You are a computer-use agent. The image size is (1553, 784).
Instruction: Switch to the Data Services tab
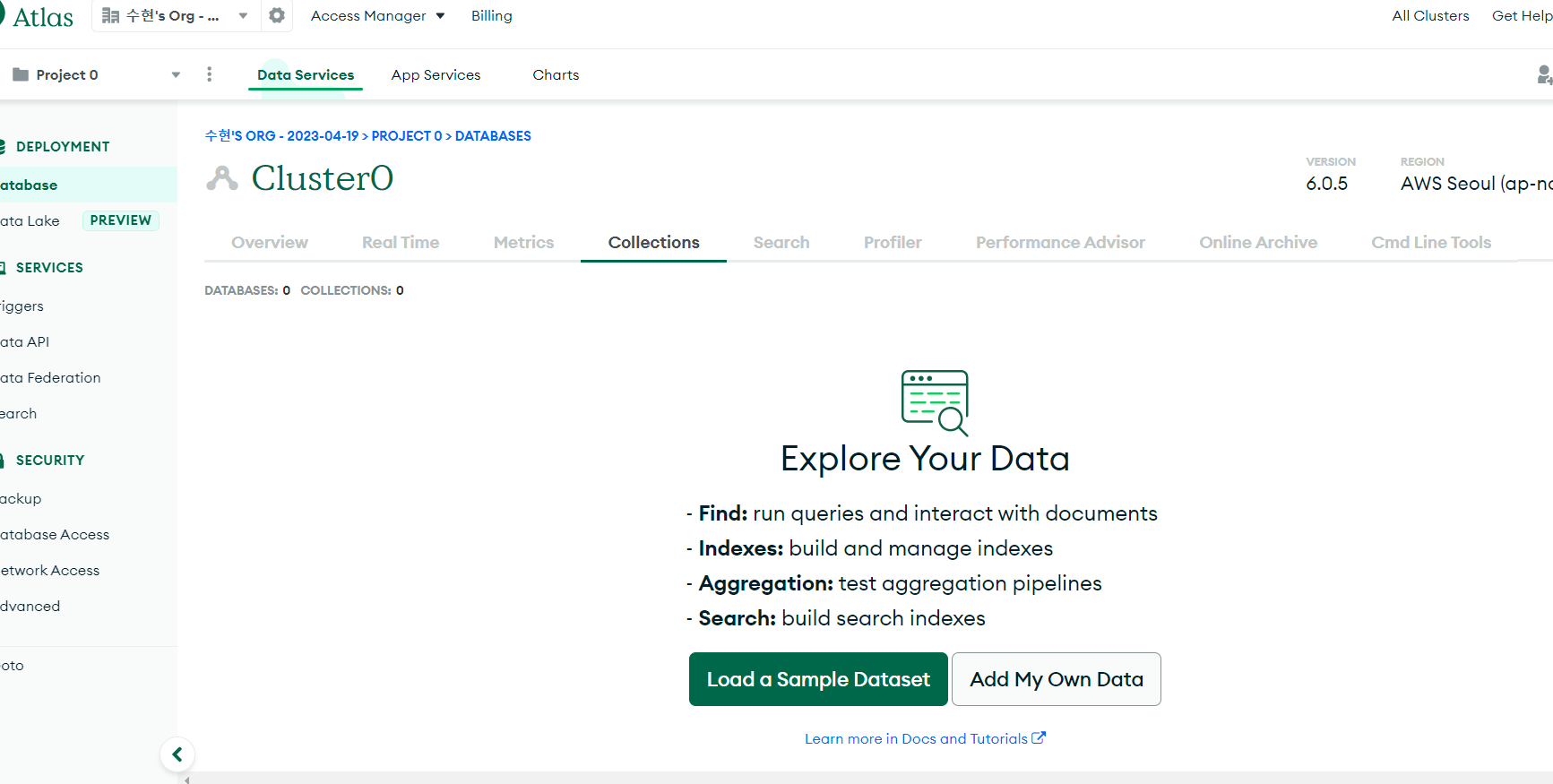click(x=306, y=75)
